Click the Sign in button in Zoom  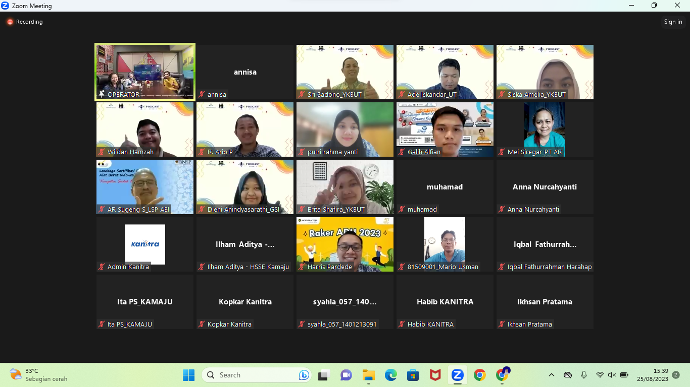[673, 22]
